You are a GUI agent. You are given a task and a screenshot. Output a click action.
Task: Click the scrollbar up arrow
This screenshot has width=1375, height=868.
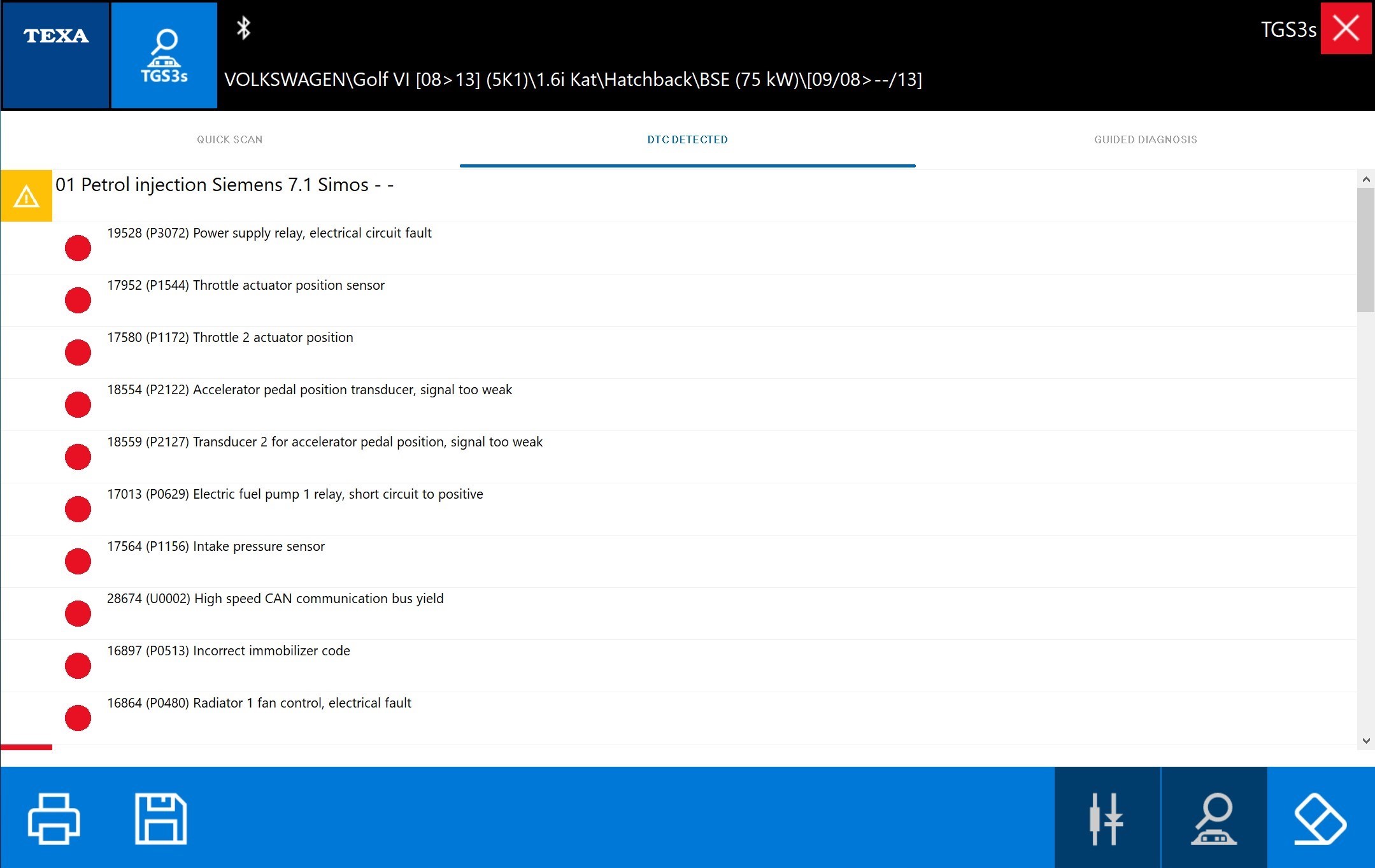[x=1365, y=180]
